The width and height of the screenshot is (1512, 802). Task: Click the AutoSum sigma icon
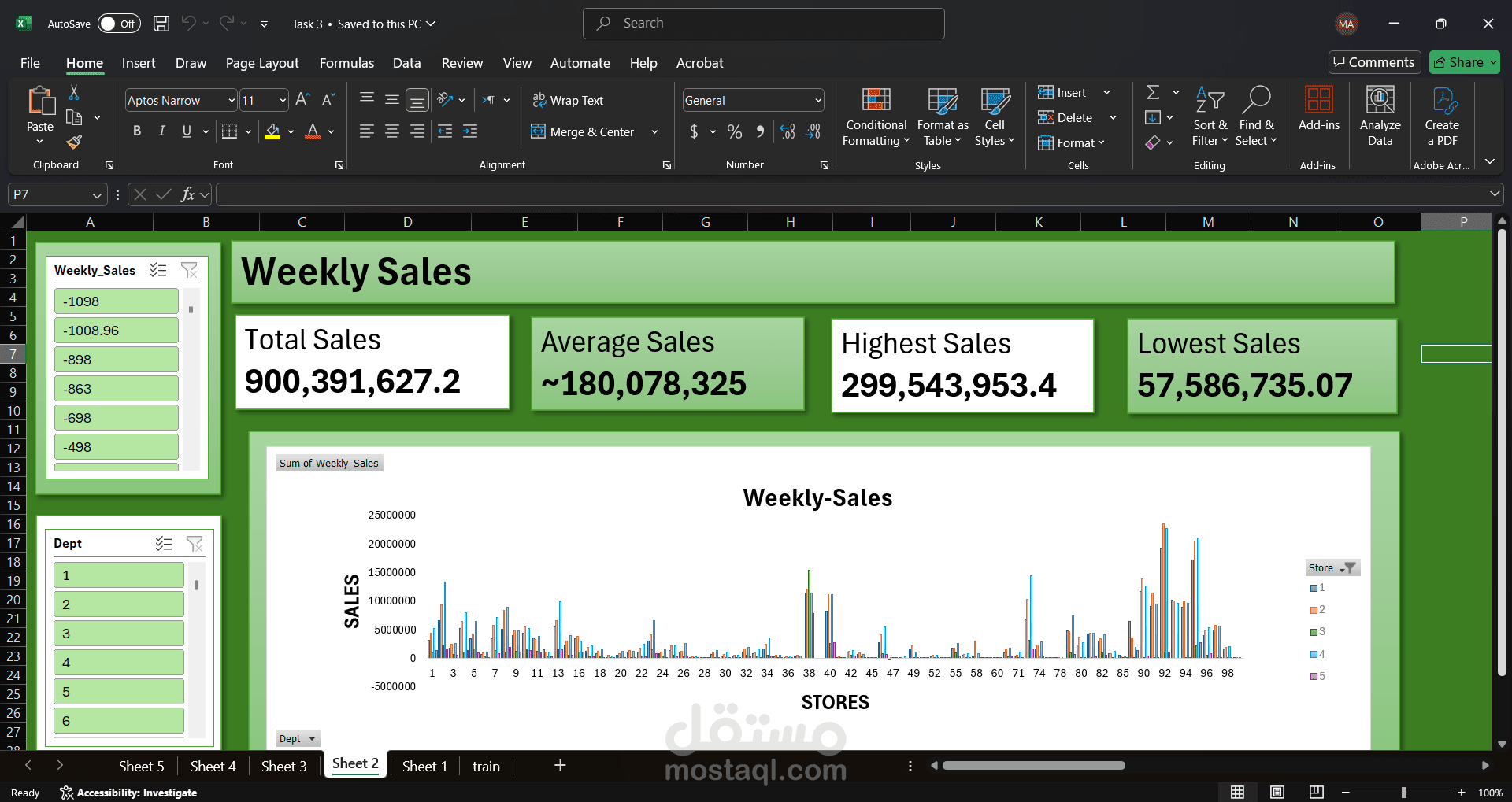coord(1153,92)
